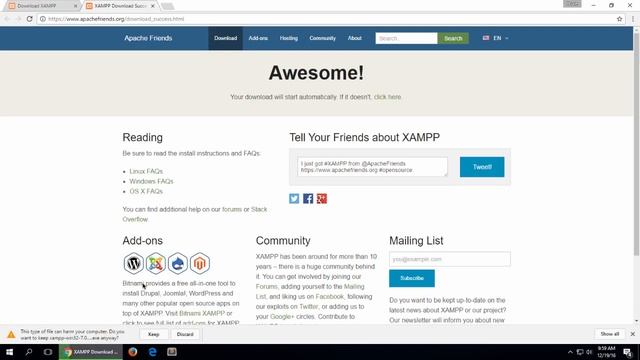640x360 pixels.
Task: Open the WordPress add-on icon
Action: (x=133, y=263)
